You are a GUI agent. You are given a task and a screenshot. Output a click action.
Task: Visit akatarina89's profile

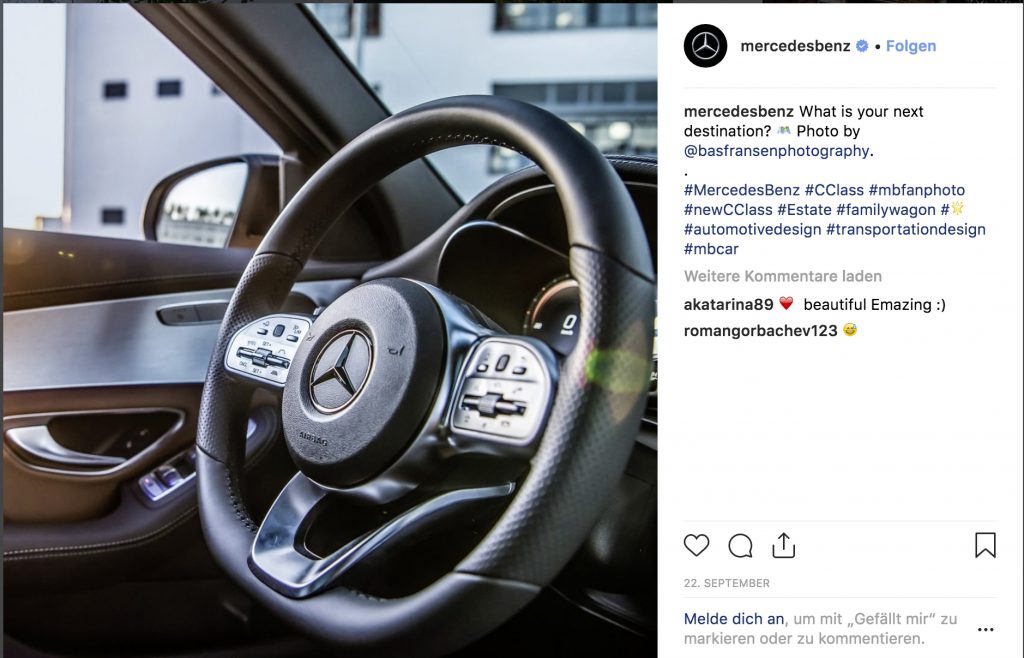pyautogui.click(x=728, y=304)
